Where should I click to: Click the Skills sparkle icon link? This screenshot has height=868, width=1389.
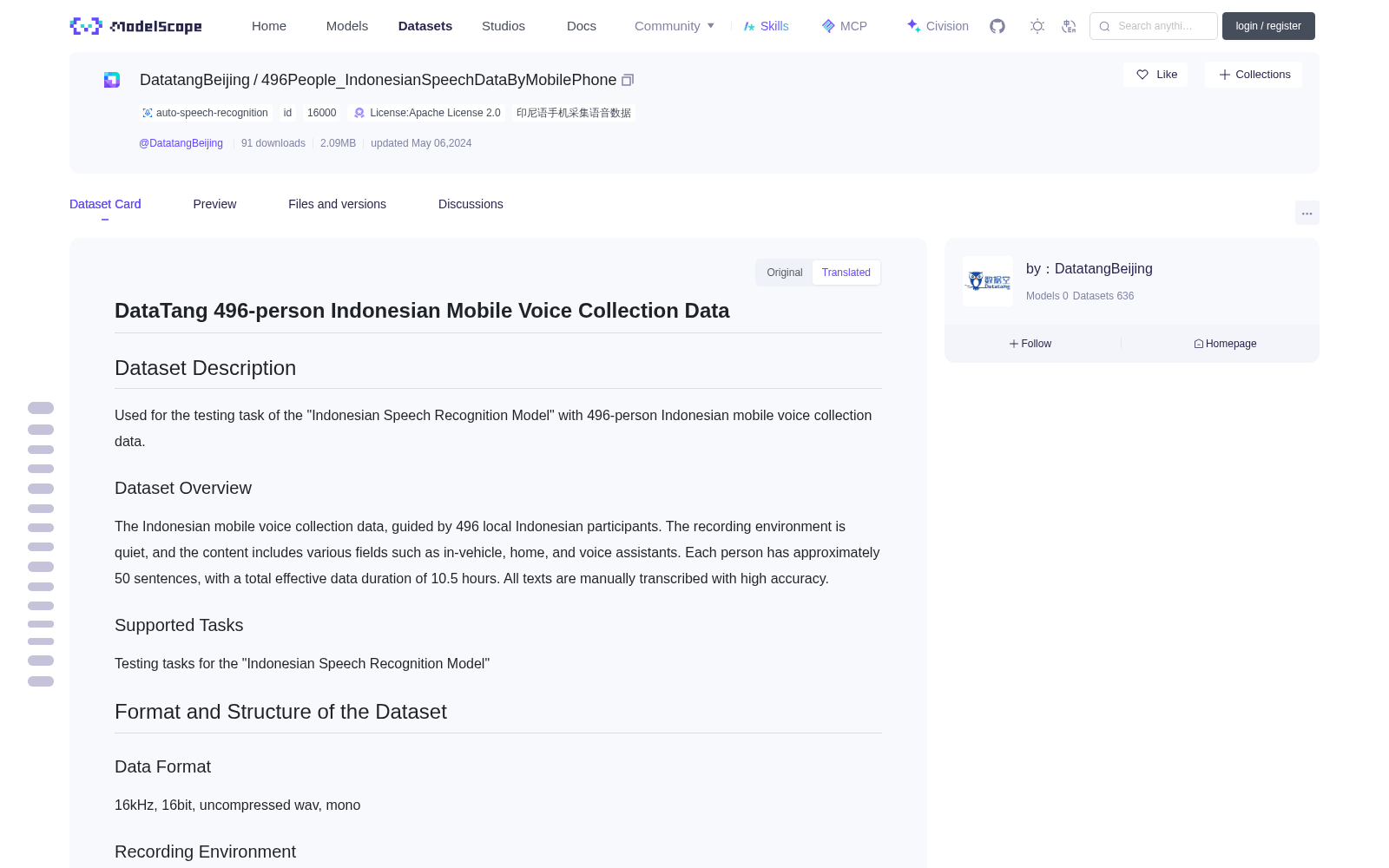coord(766,26)
